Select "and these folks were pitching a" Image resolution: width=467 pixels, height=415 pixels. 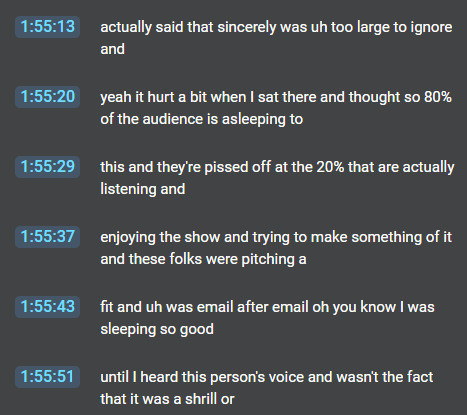203,259
